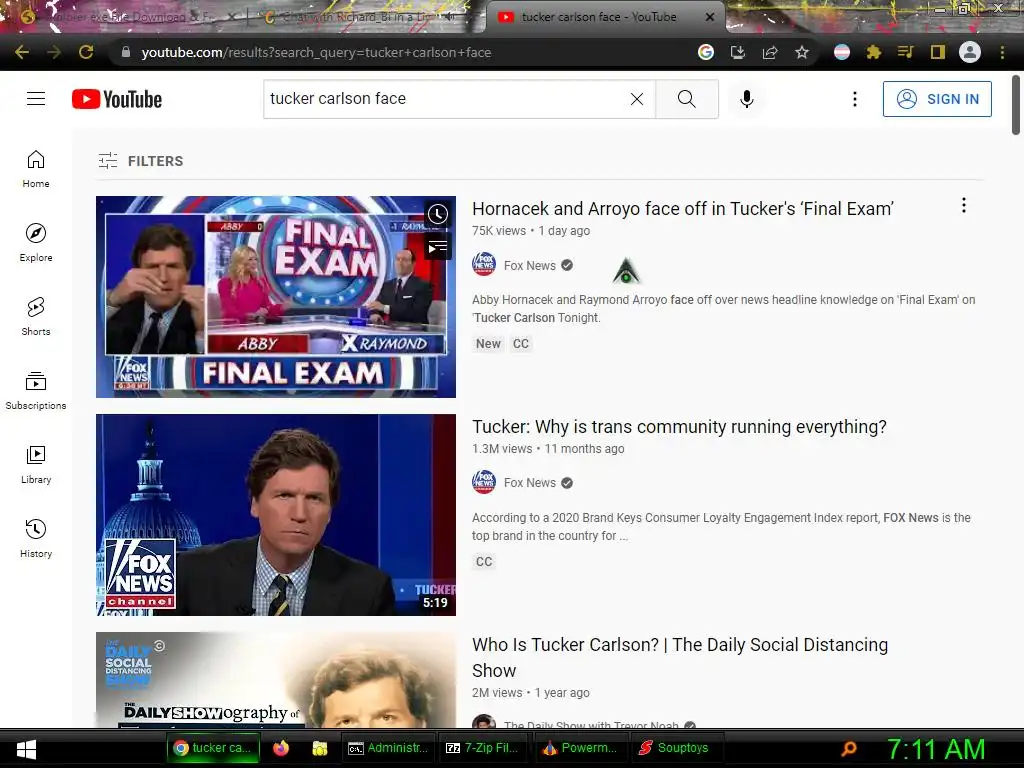Close the tucker carlson face tab
The width and height of the screenshot is (1024, 768).
[710, 17]
